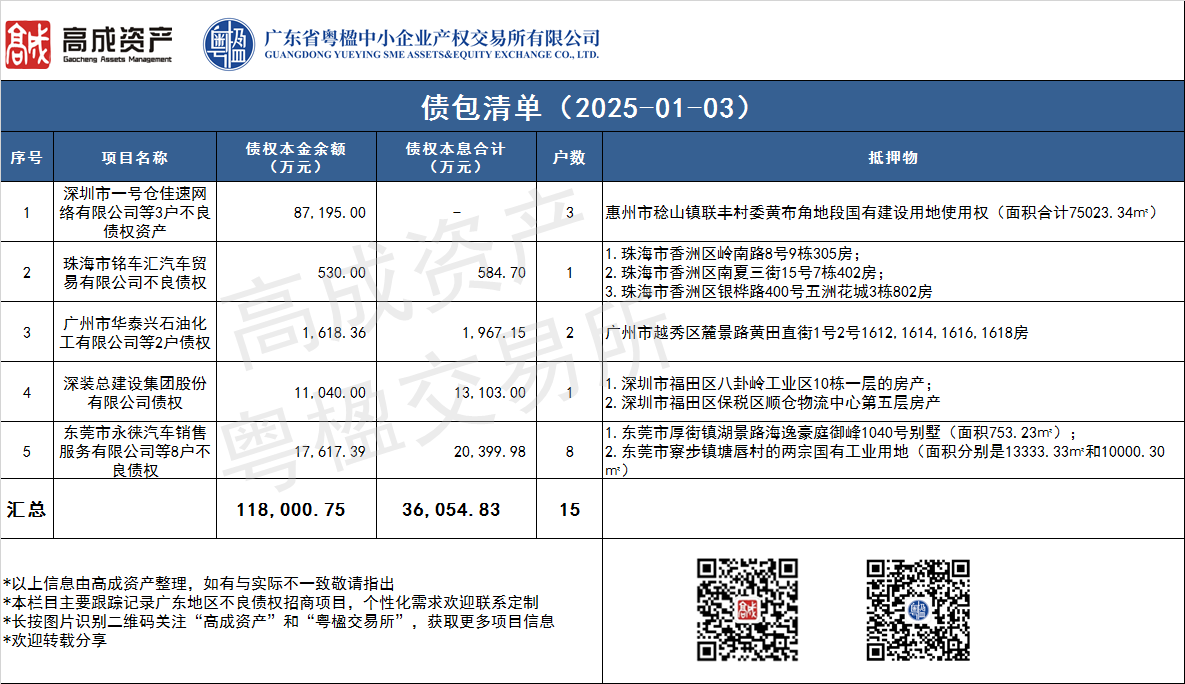Click the red 高成资产 logo icon
This screenshot has height=684, width=1185.
coord(28,45)
